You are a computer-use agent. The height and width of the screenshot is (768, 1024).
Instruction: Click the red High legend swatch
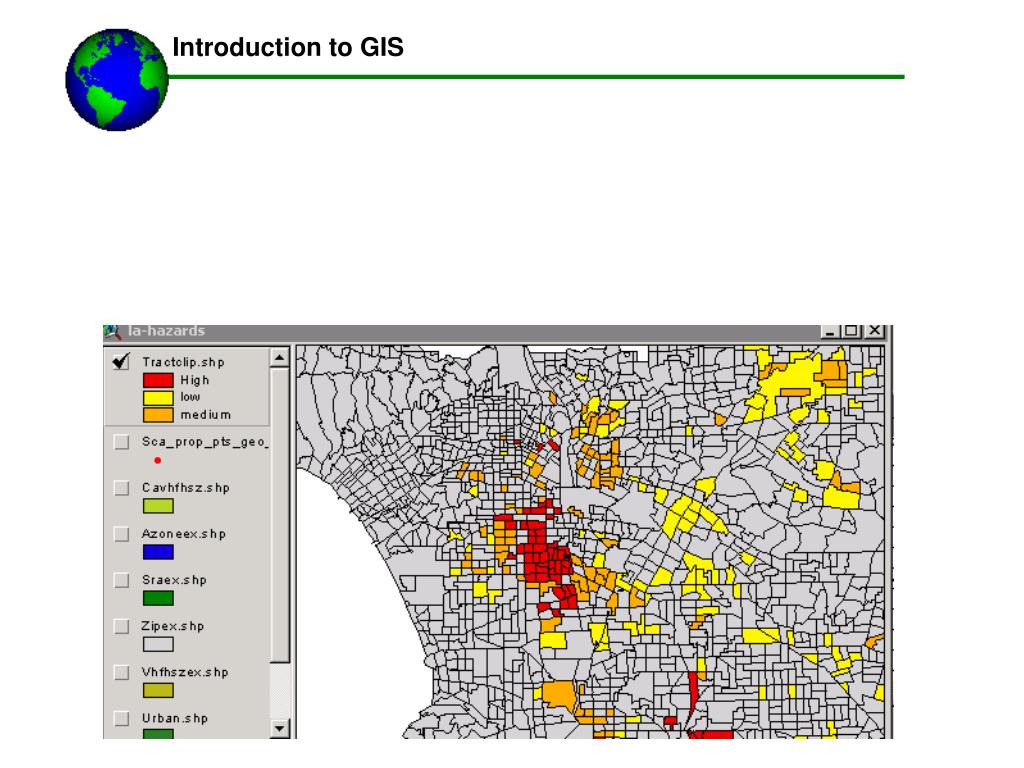158,380
